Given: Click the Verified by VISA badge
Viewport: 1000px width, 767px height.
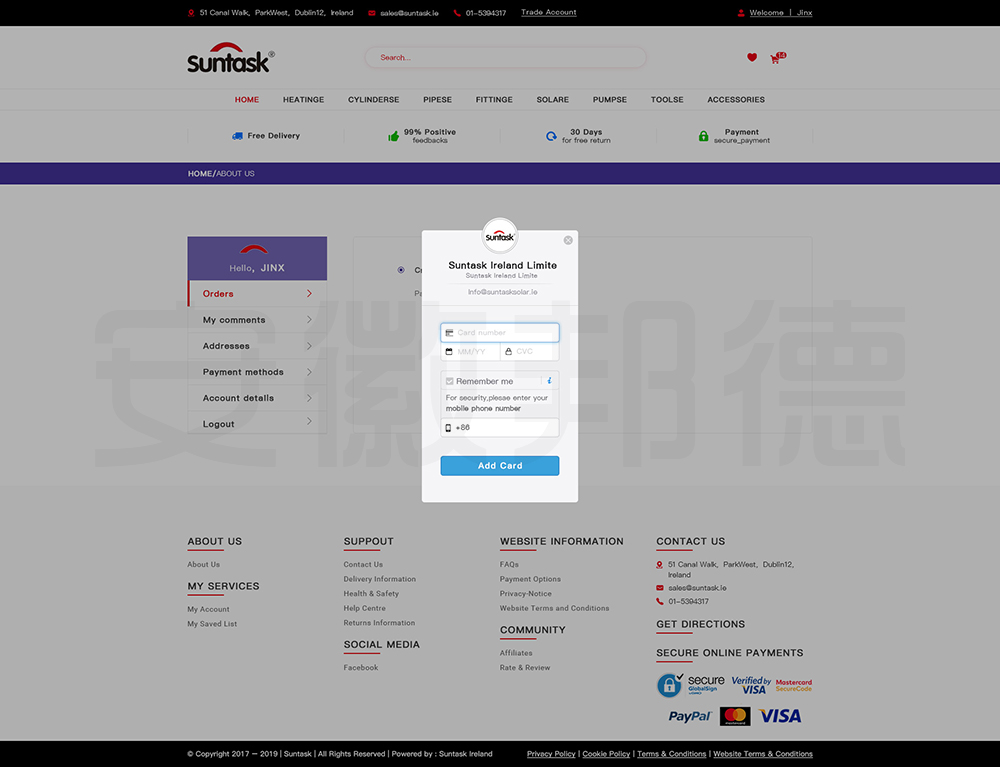Looking at the screenshot, I should point(751,685).
